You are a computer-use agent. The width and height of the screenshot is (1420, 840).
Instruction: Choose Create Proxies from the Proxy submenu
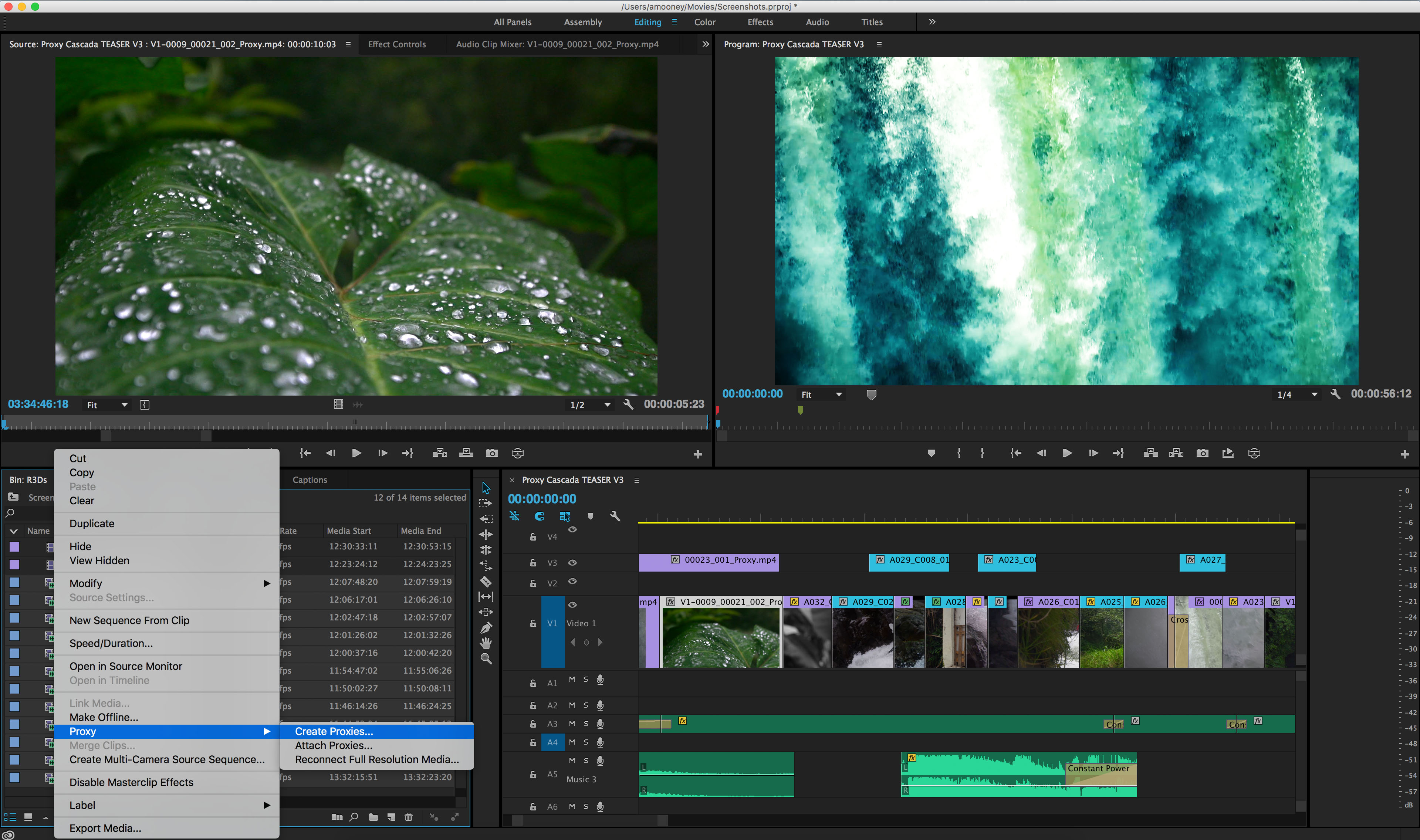point(333,731)
